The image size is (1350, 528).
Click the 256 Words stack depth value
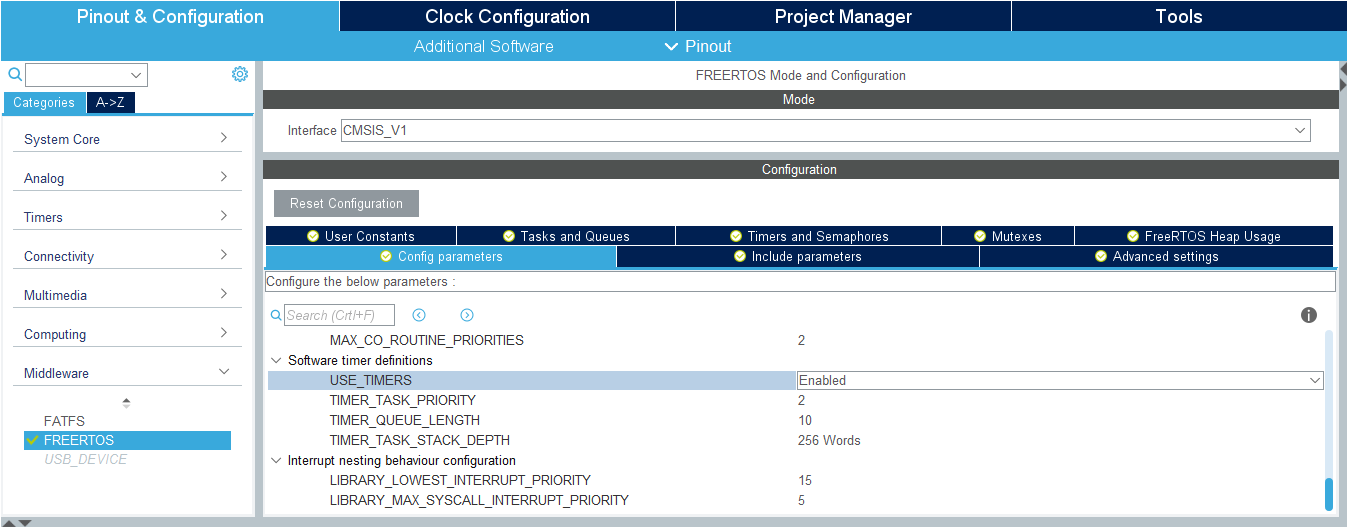[x=829, y=440]
